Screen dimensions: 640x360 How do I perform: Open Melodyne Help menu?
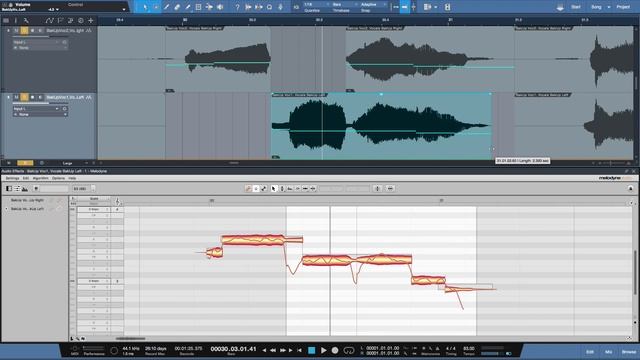(72, 178)
